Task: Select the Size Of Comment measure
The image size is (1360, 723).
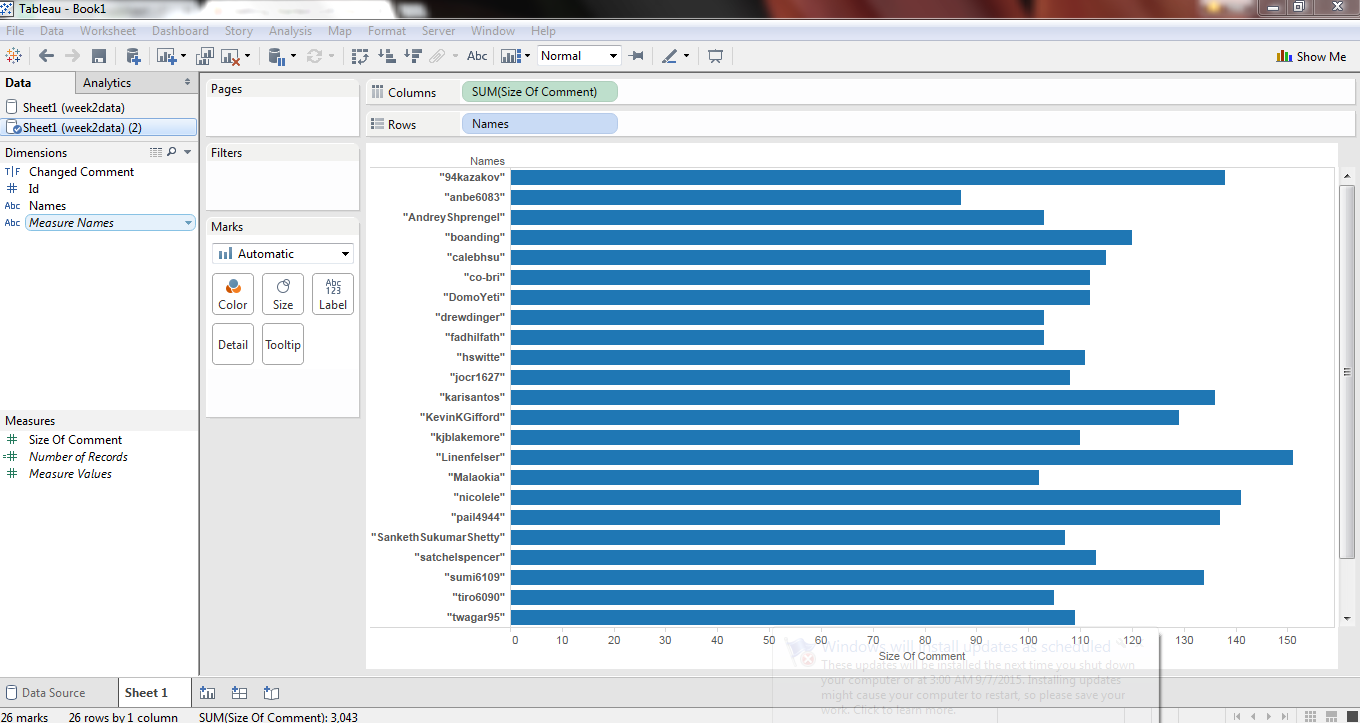Action: tap(75, 440)
